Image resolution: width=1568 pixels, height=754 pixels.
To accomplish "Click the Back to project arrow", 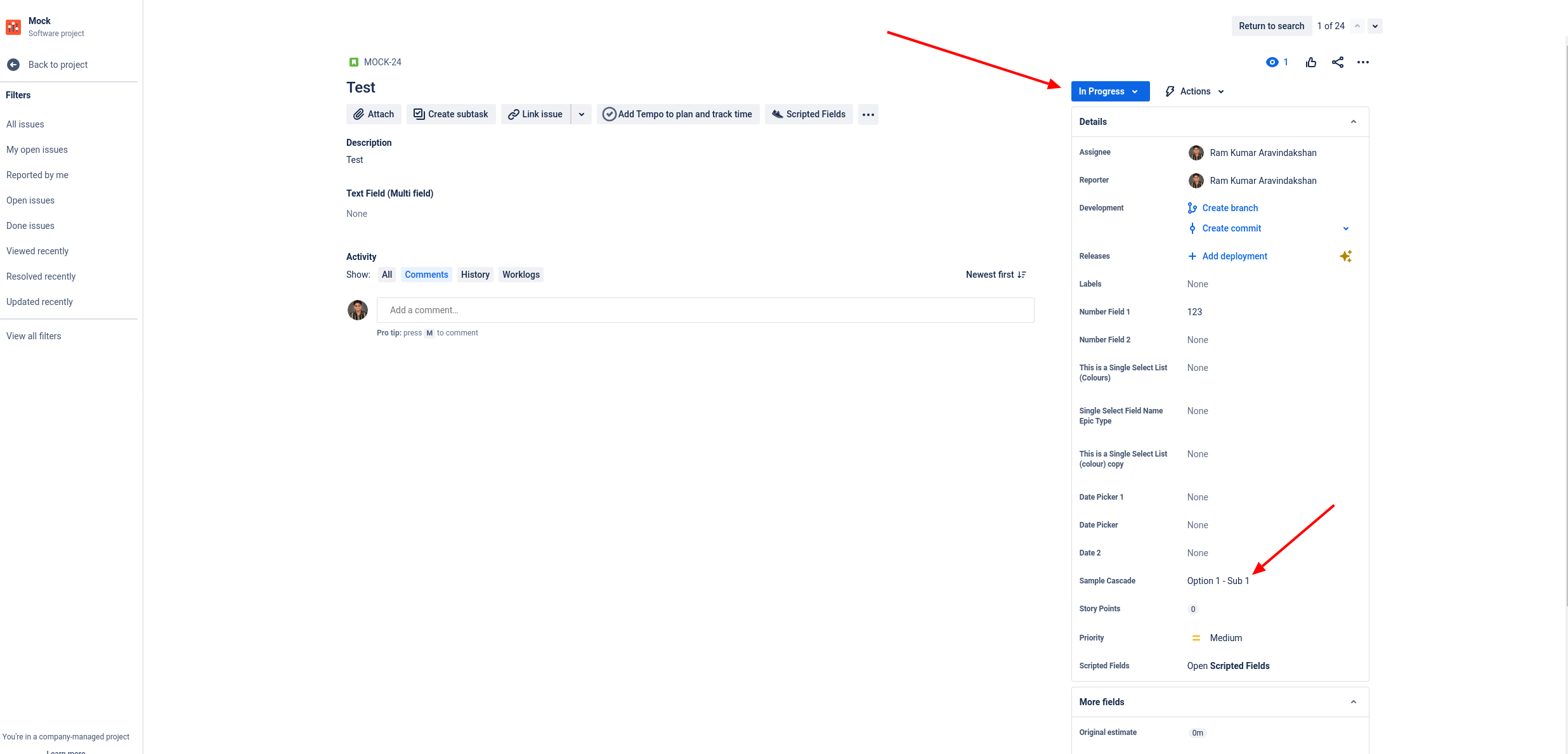I will click(13, 65).
